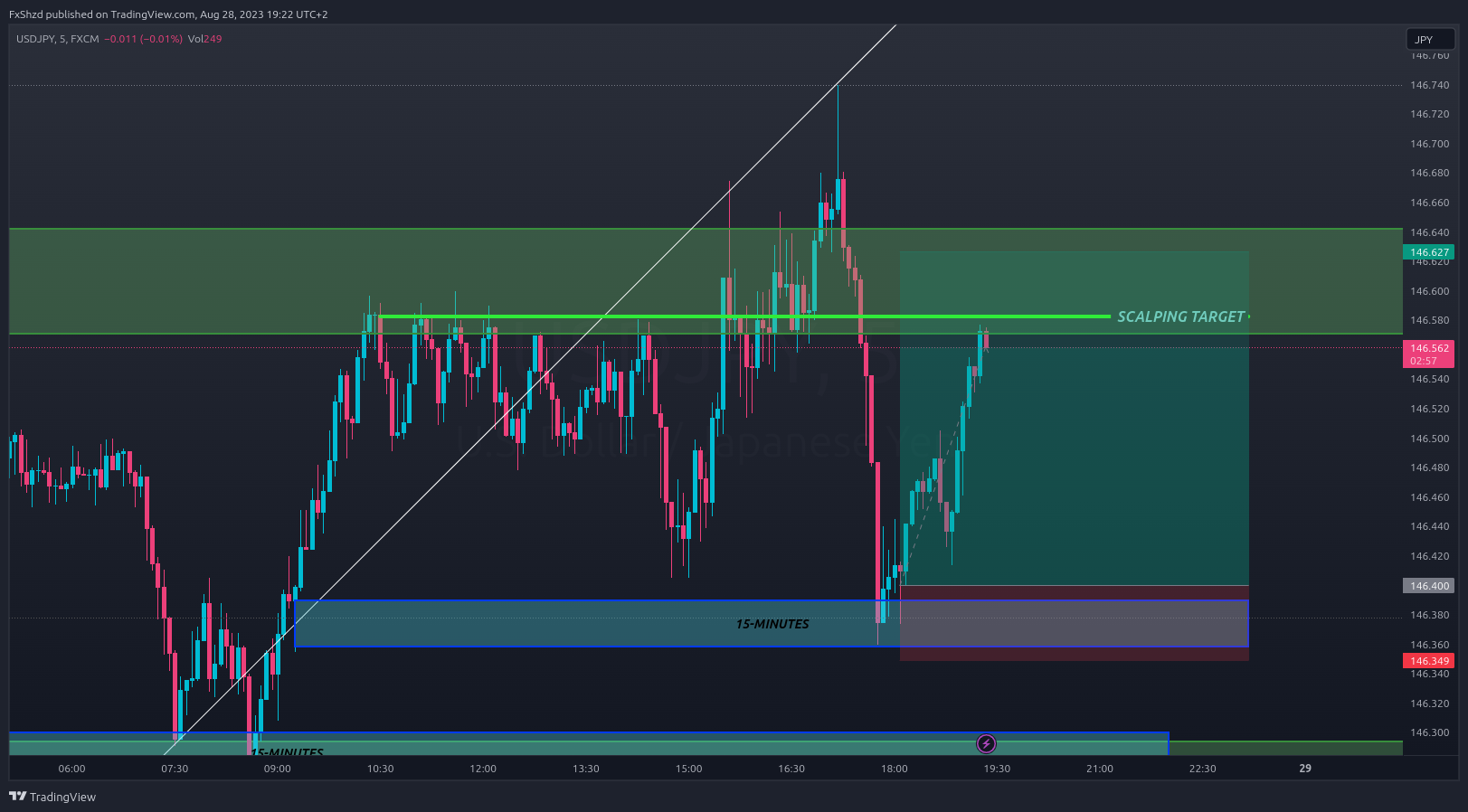Click the 146.627 take-profit price tag
1468x812 pixels.
point(1429,252)
